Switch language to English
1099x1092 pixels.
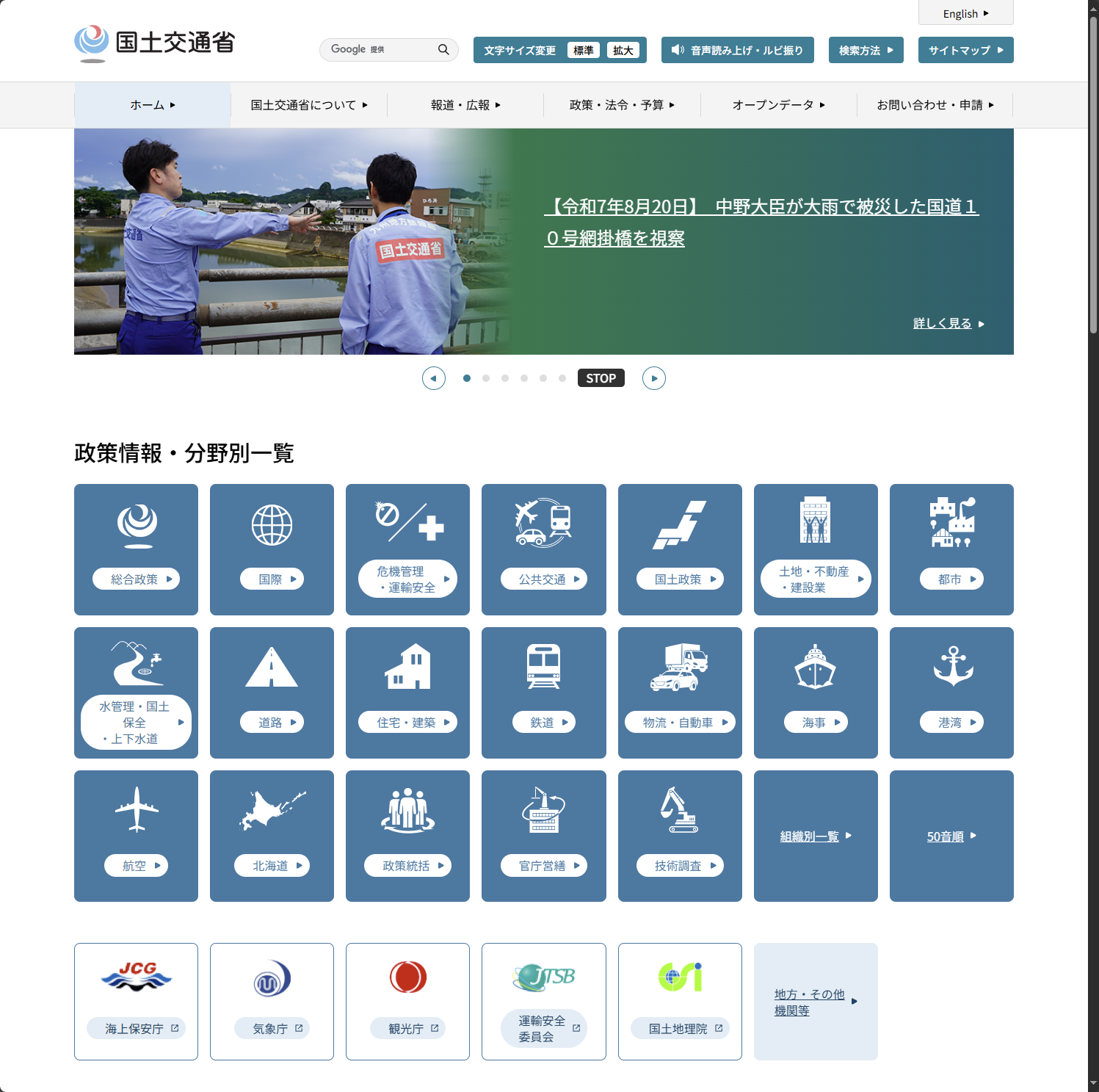pos(965,13)
